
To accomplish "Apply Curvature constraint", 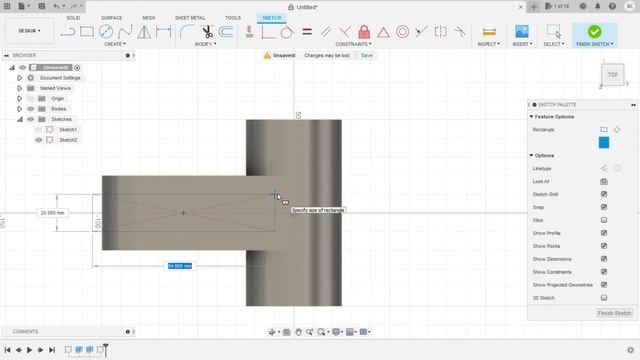I will (x=460, y=32).
